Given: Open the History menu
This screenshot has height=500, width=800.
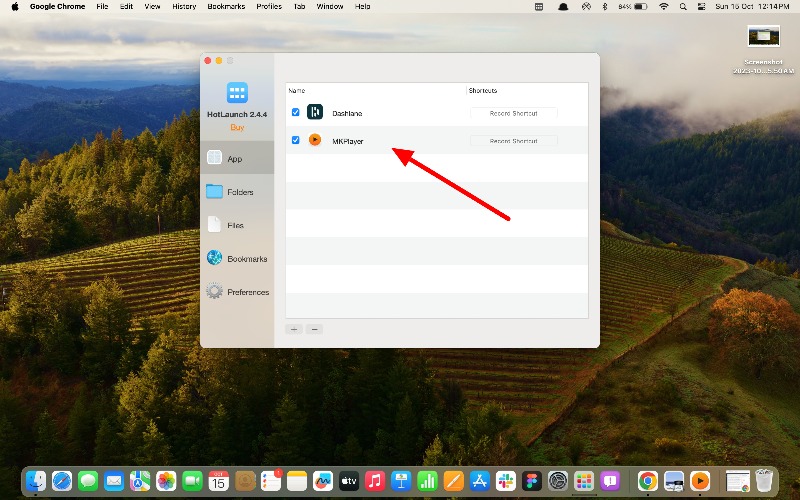Looking at the screenshot, I should click(x=184, y=7).
